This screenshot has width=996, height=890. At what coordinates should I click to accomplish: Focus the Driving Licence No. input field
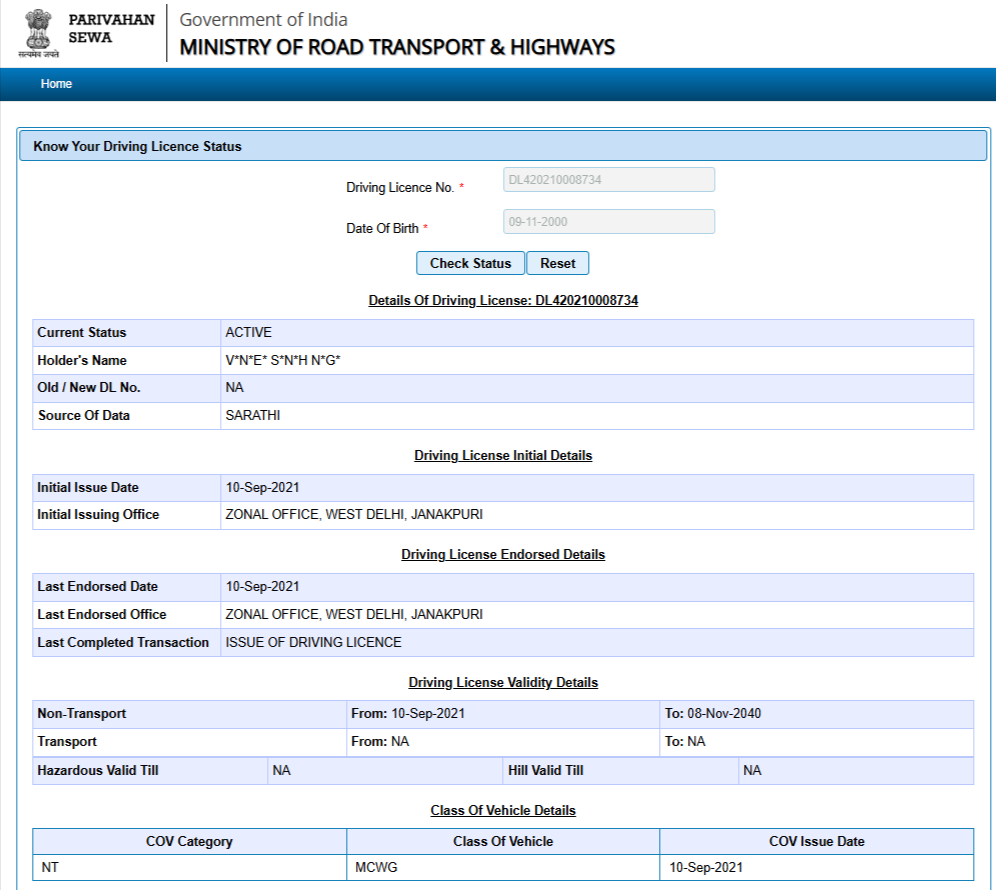(608, 180)
